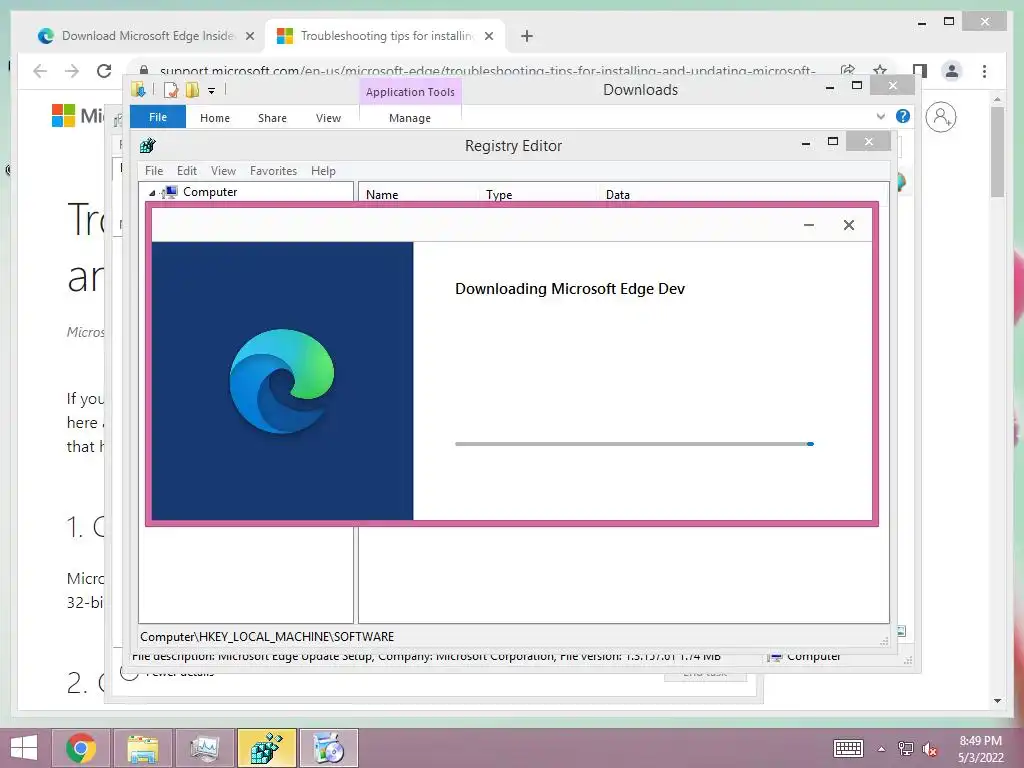Open the Manage tab under Application Tools
This screenshot has height=768, width=1024.
[x=409, y=118]
